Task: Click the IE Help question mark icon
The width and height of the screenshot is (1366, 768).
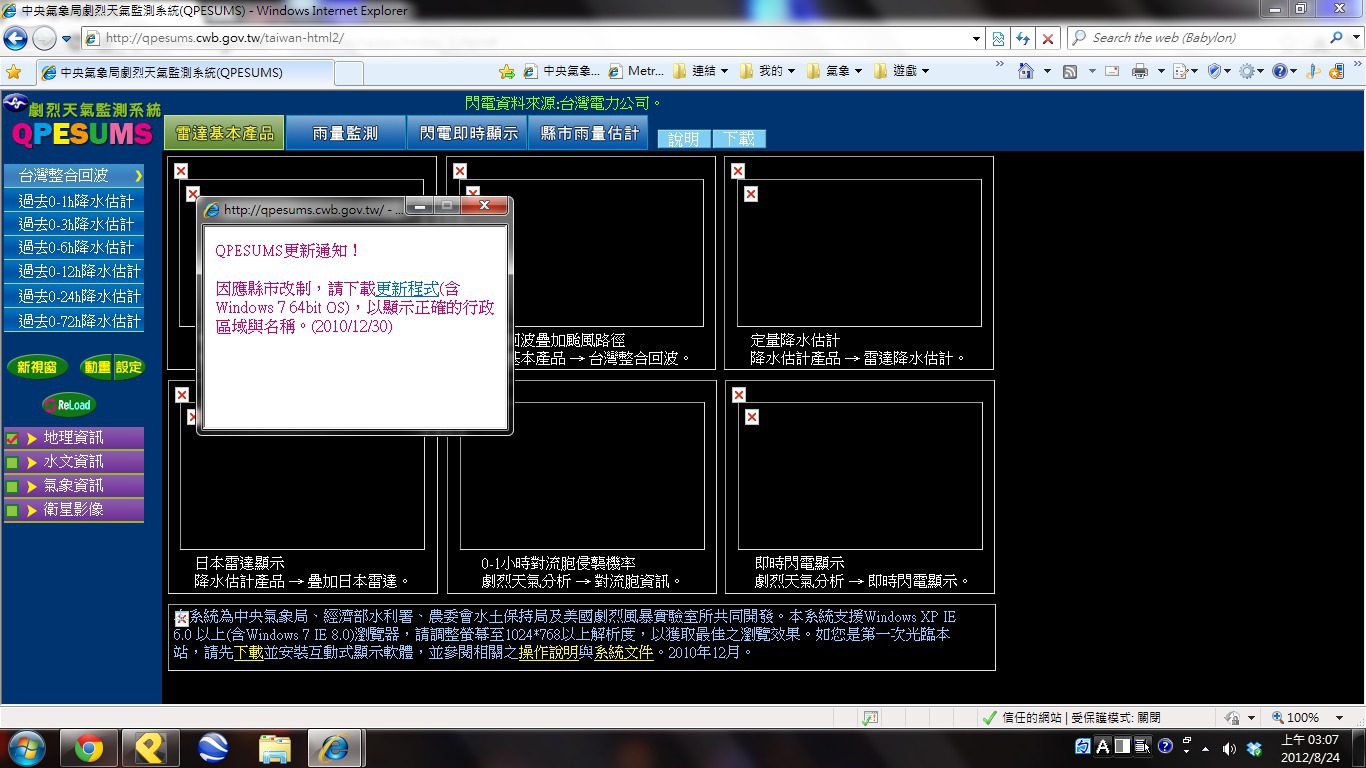Action: point(1278,72)
